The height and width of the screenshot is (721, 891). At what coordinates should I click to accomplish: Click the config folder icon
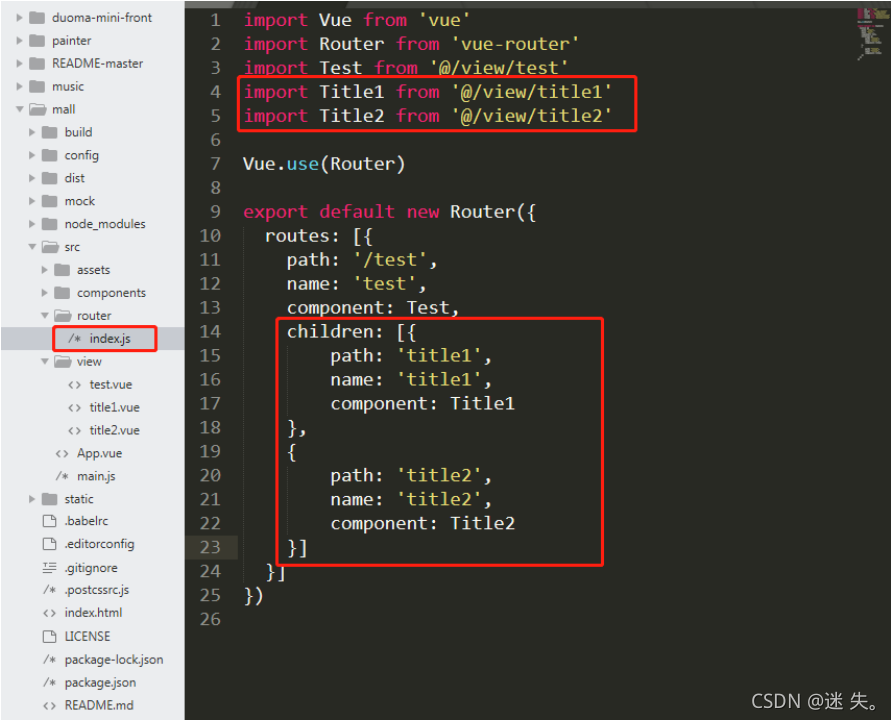coord(50,155)
